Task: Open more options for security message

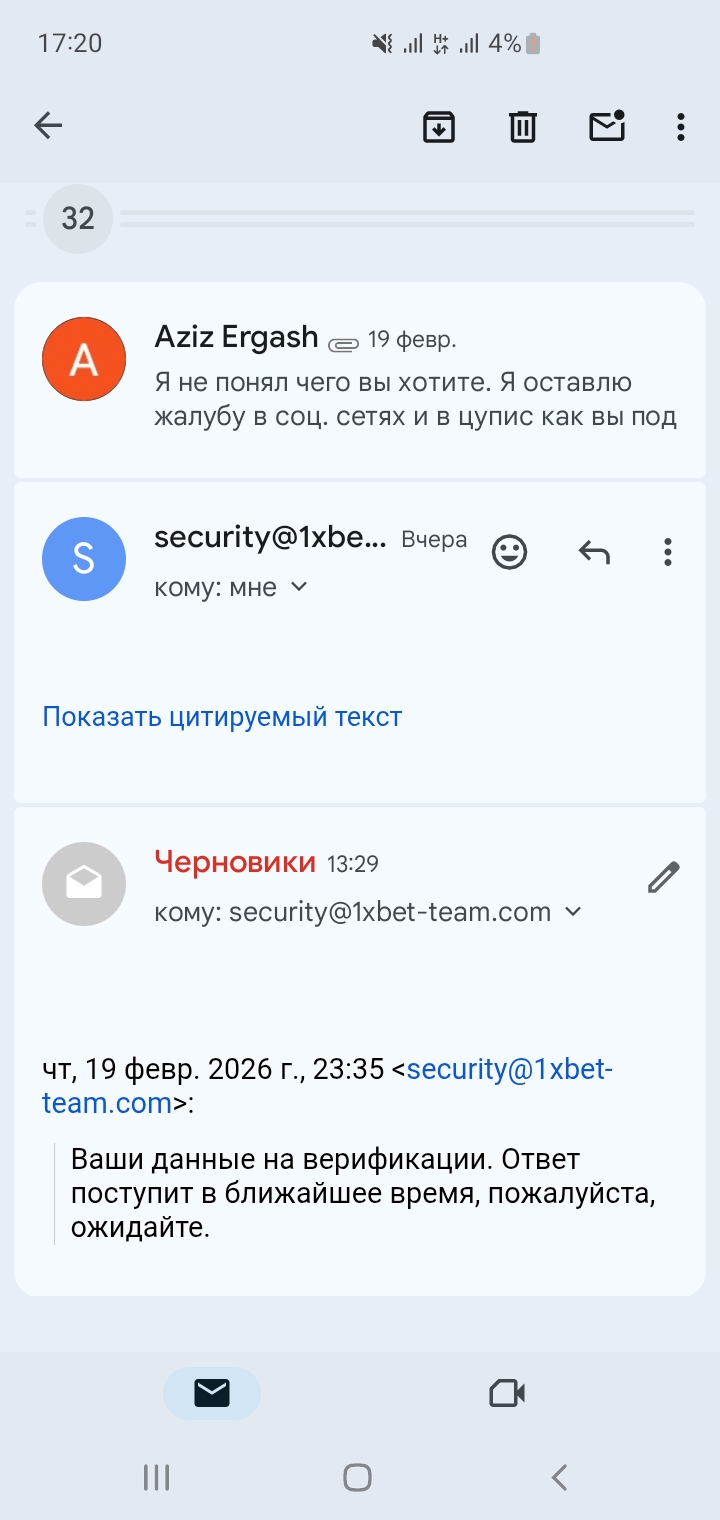Action: tap(667, 551)
